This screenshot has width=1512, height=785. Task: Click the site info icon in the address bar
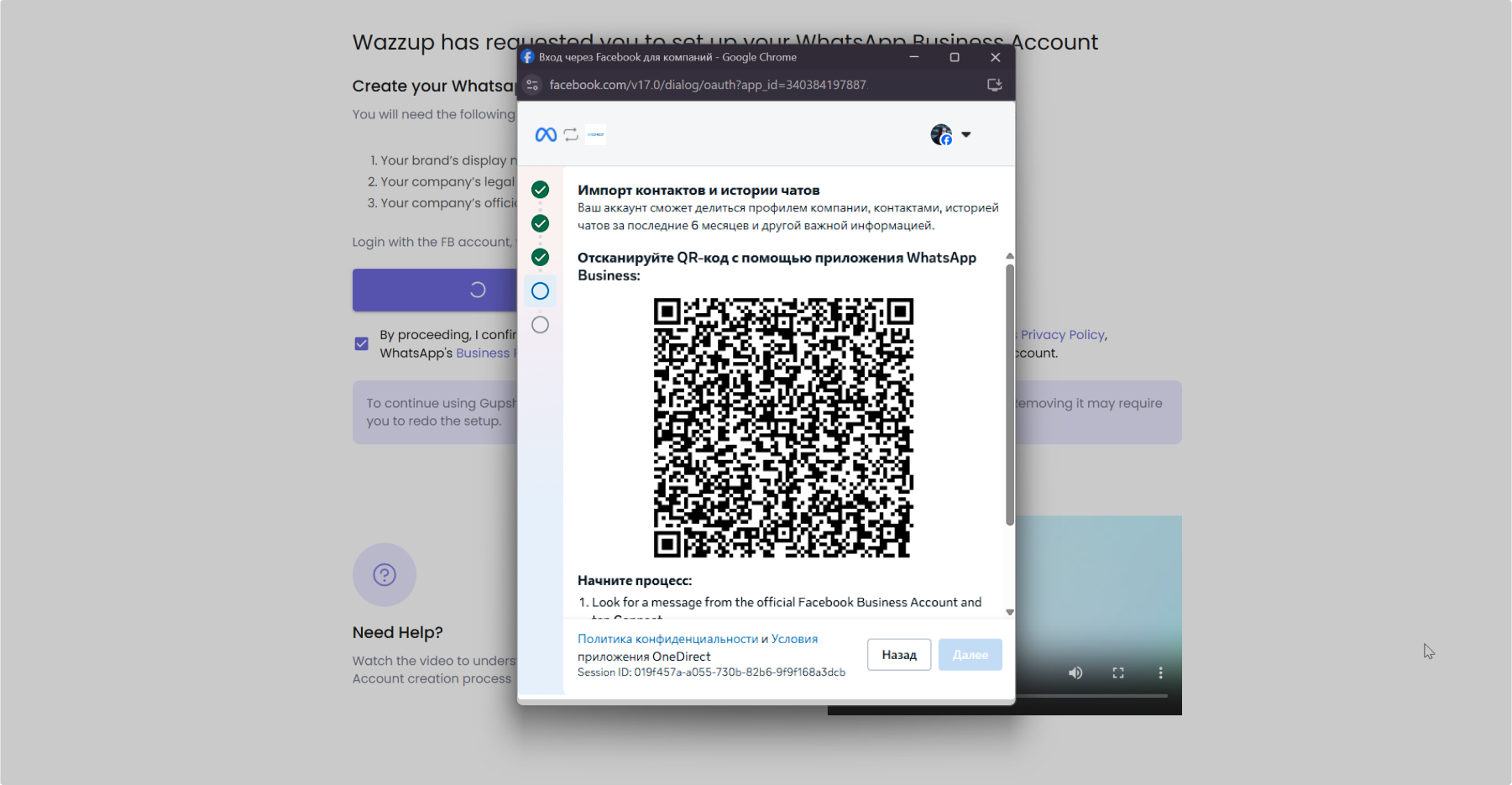click(x=532, y=85)
